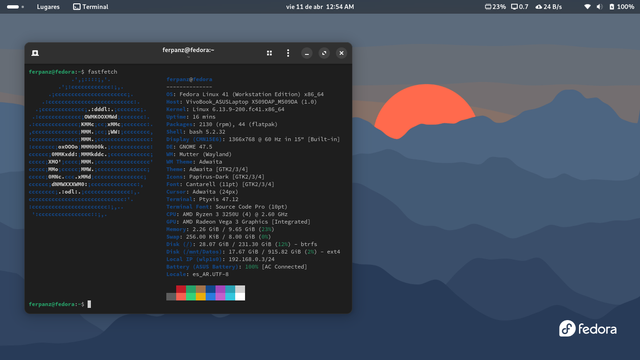Click the Fedora ASCII logo art

[91, 146]
